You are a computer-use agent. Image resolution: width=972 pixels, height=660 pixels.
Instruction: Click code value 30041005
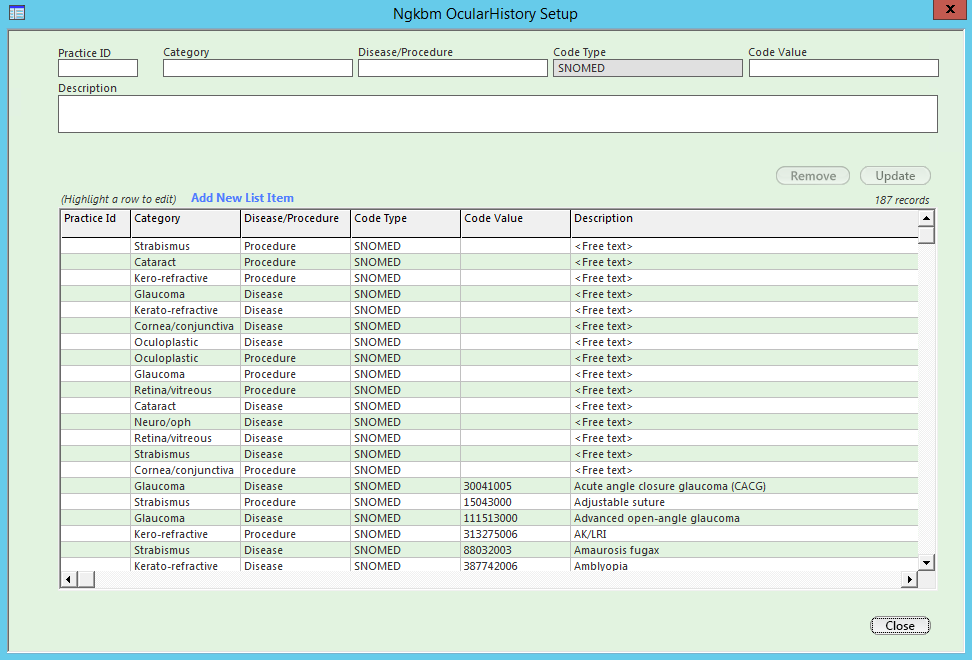(x=488, y=486)
